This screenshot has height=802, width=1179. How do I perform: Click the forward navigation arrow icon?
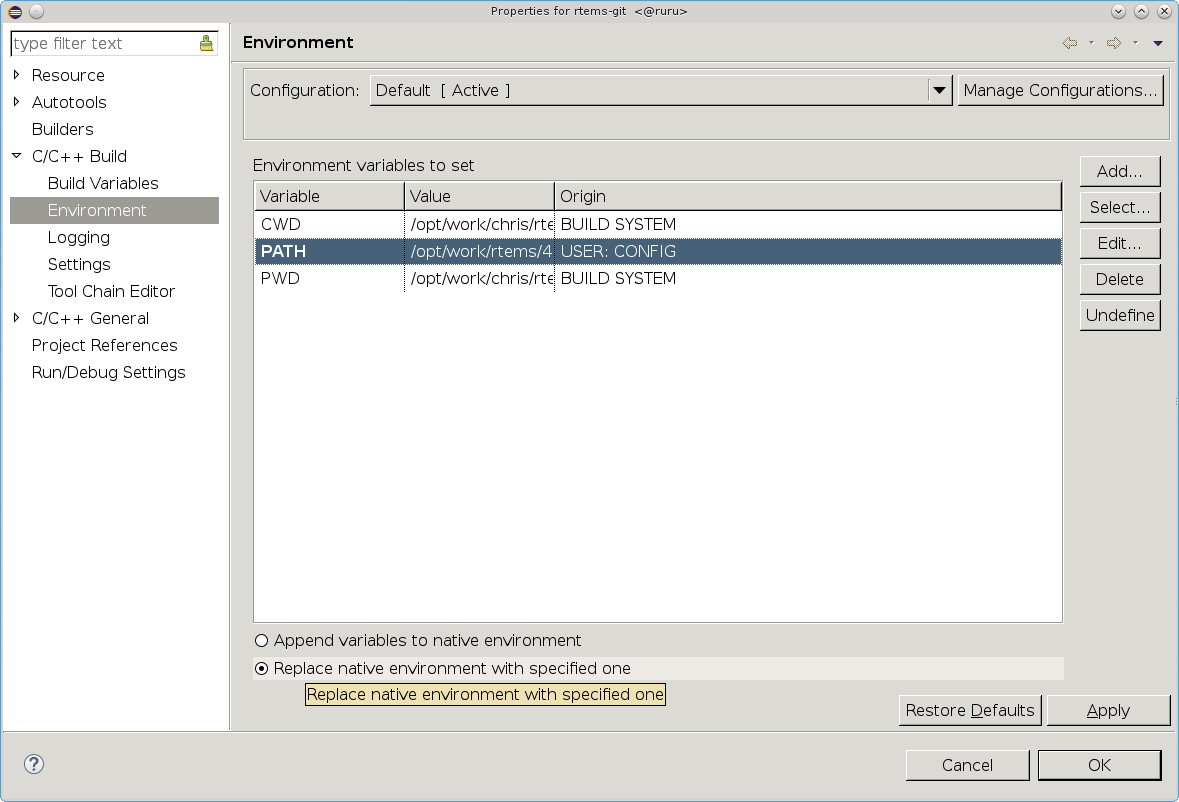[x=1113, y=43]
